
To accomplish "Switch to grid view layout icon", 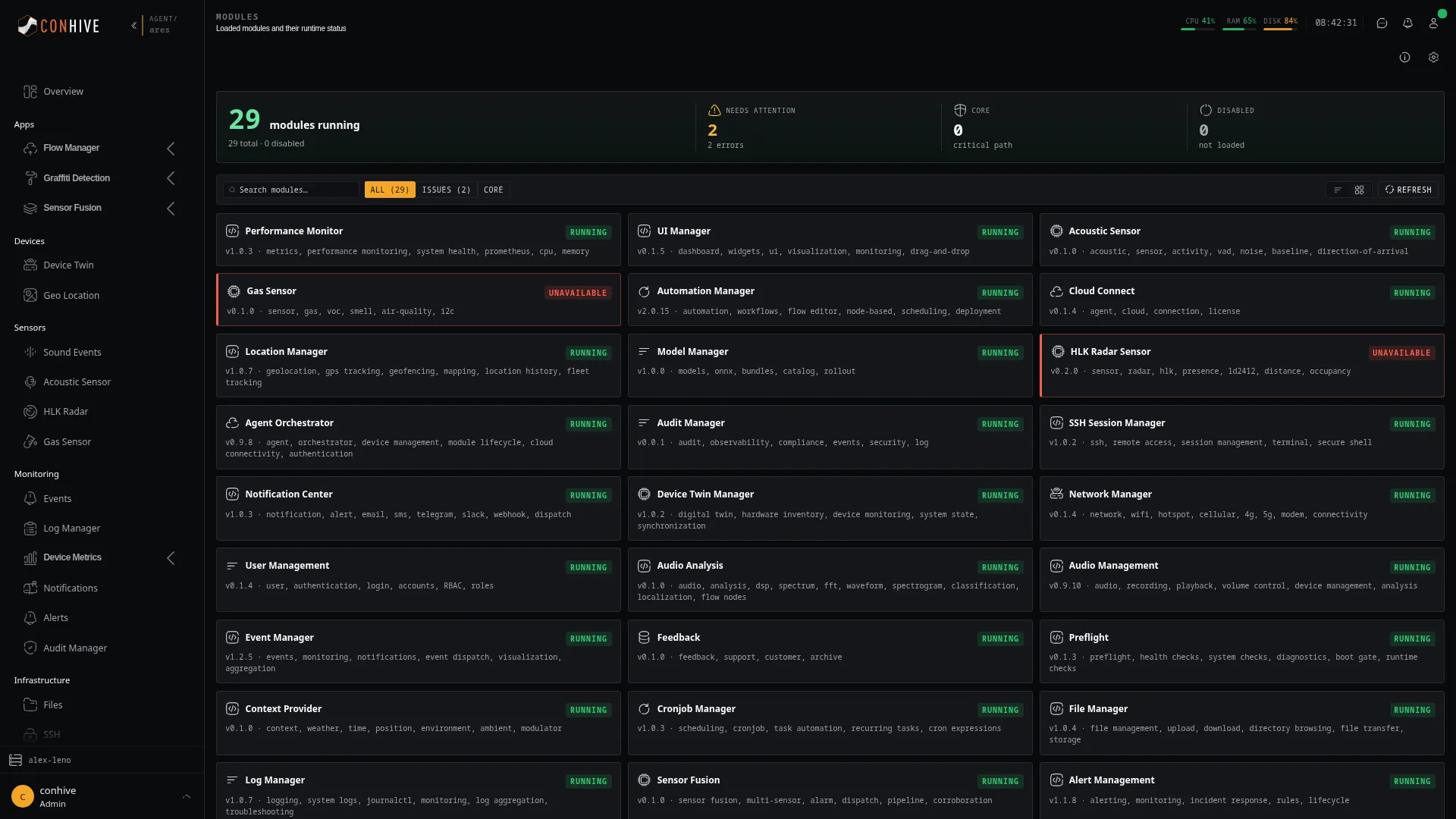I will [x=1359, y=190].
